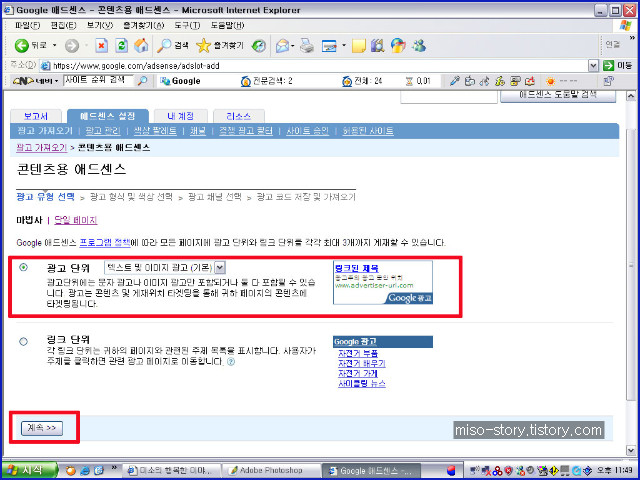
Task: Click the yellow note icon in toolbar
Action: click(358, 45)
